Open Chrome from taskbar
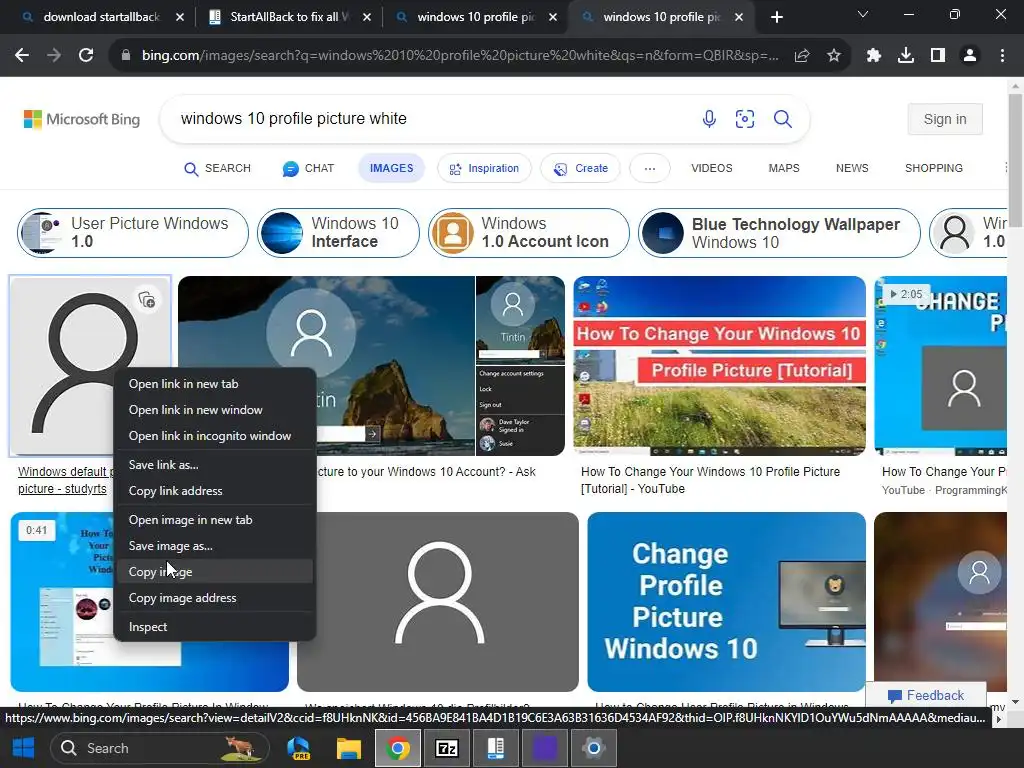This screenshot has width=1024, height=768. point(397,748)
